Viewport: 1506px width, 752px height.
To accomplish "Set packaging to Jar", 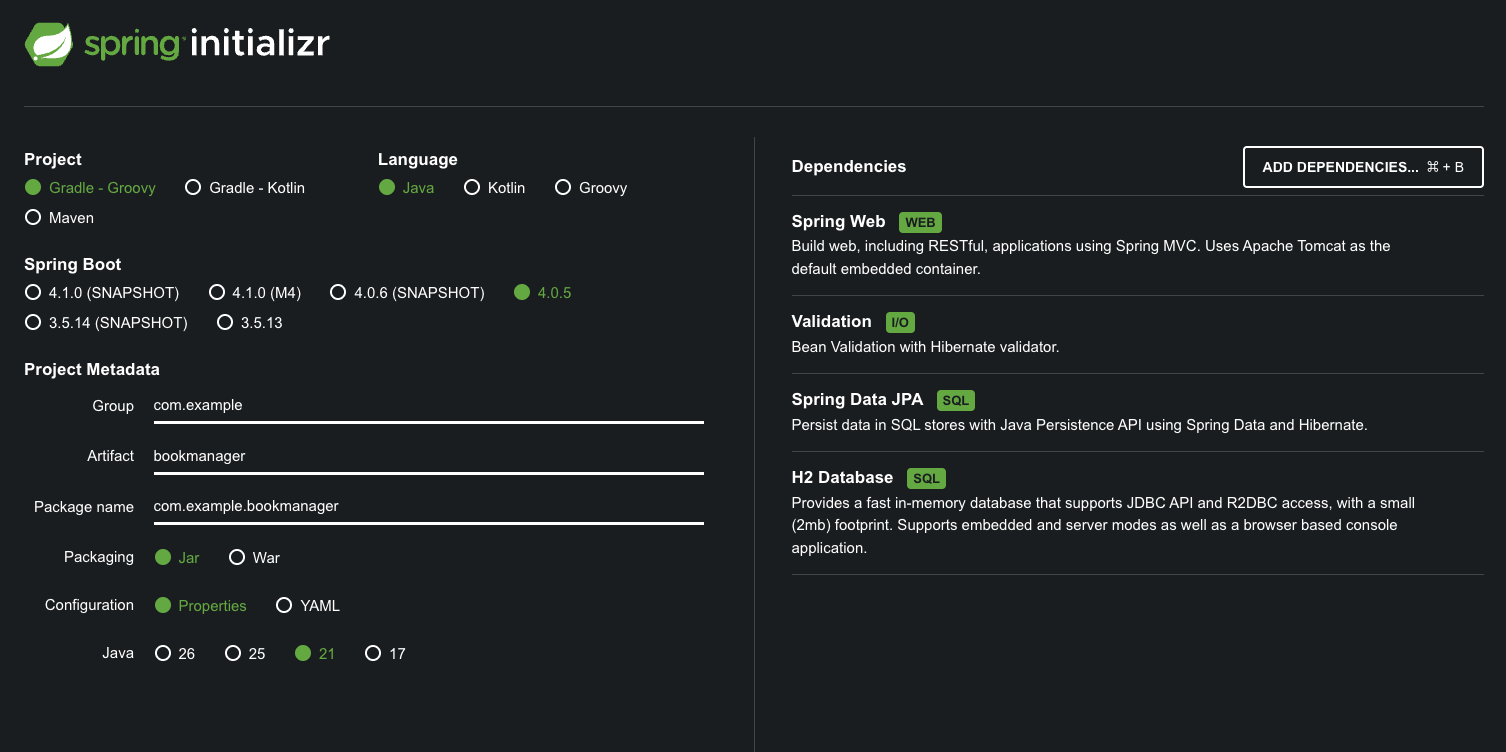I will tap(177, 558).
